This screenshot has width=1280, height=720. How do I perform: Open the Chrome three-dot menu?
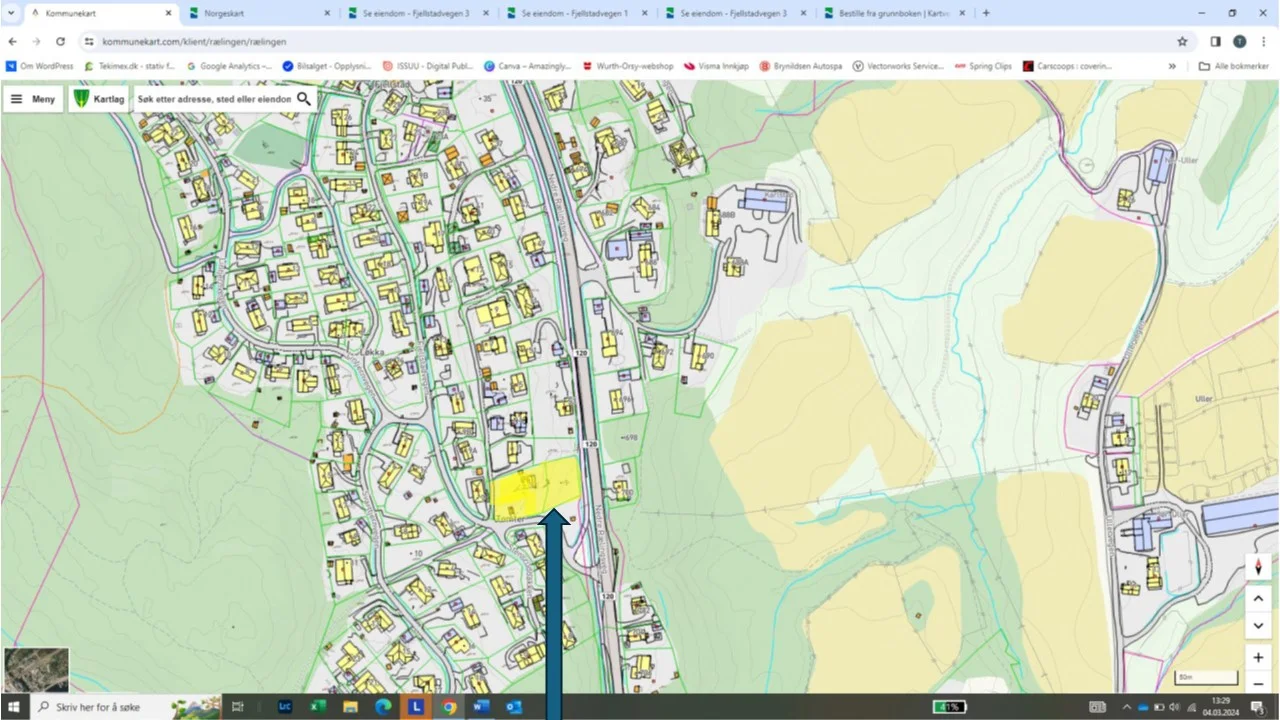[x=1265, y=42]
